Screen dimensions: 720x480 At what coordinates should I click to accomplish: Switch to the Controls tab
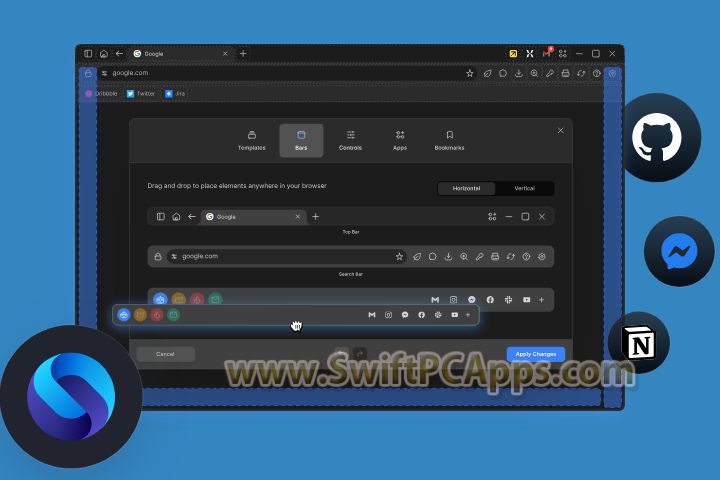click(350, 141)
